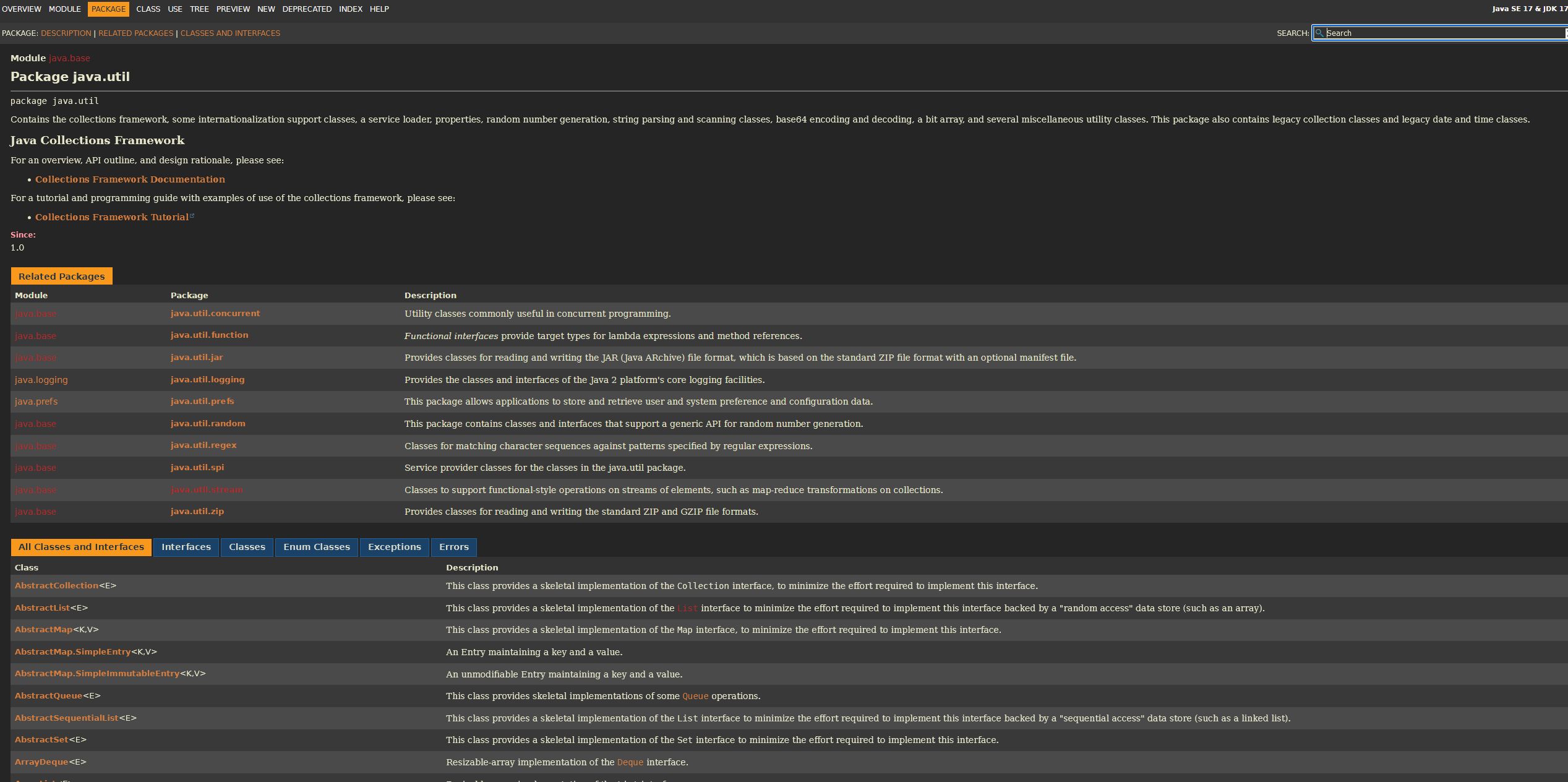The image size is (1568, 782).
Task: Click the CLASS navigation icon
Action: coord(147,9)
